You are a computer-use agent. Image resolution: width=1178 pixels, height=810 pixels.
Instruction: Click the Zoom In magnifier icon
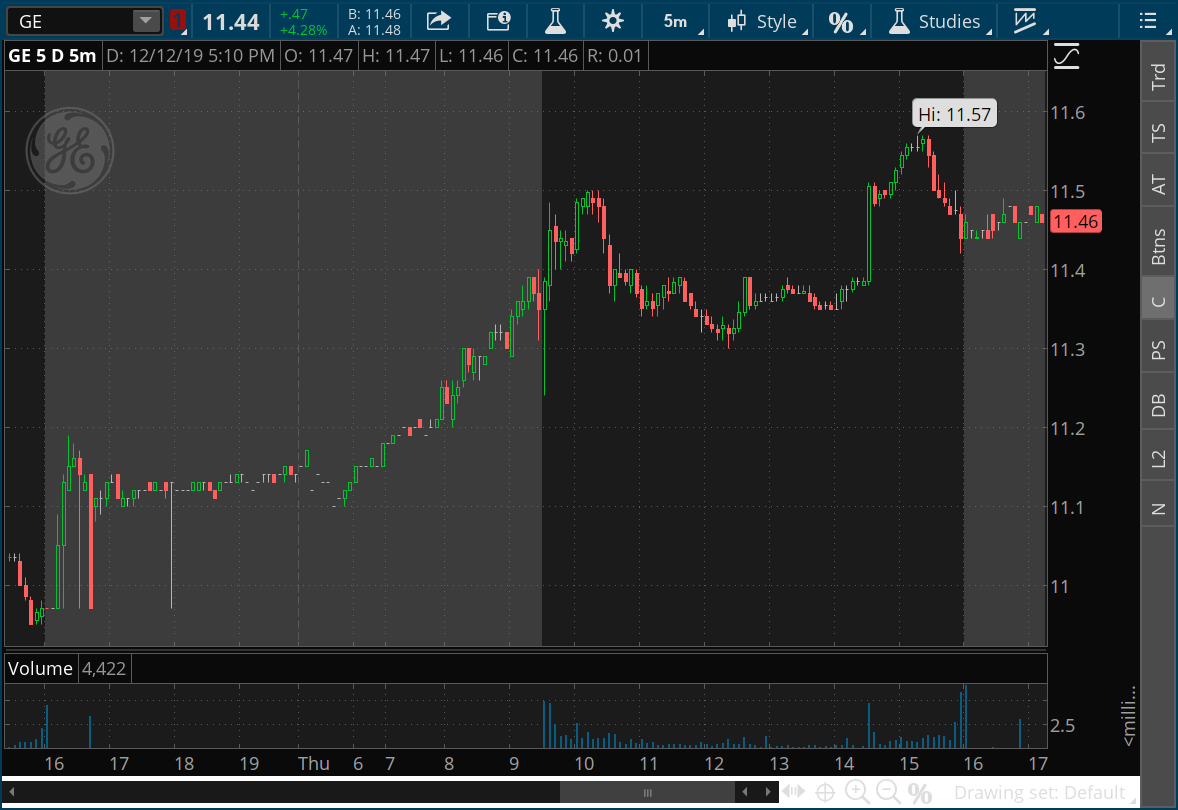[856, 792]
